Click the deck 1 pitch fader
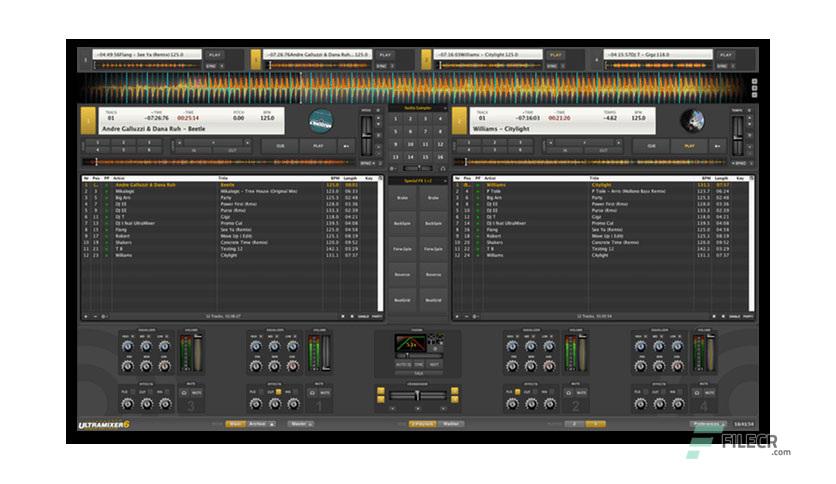 (x=366, y=135)
